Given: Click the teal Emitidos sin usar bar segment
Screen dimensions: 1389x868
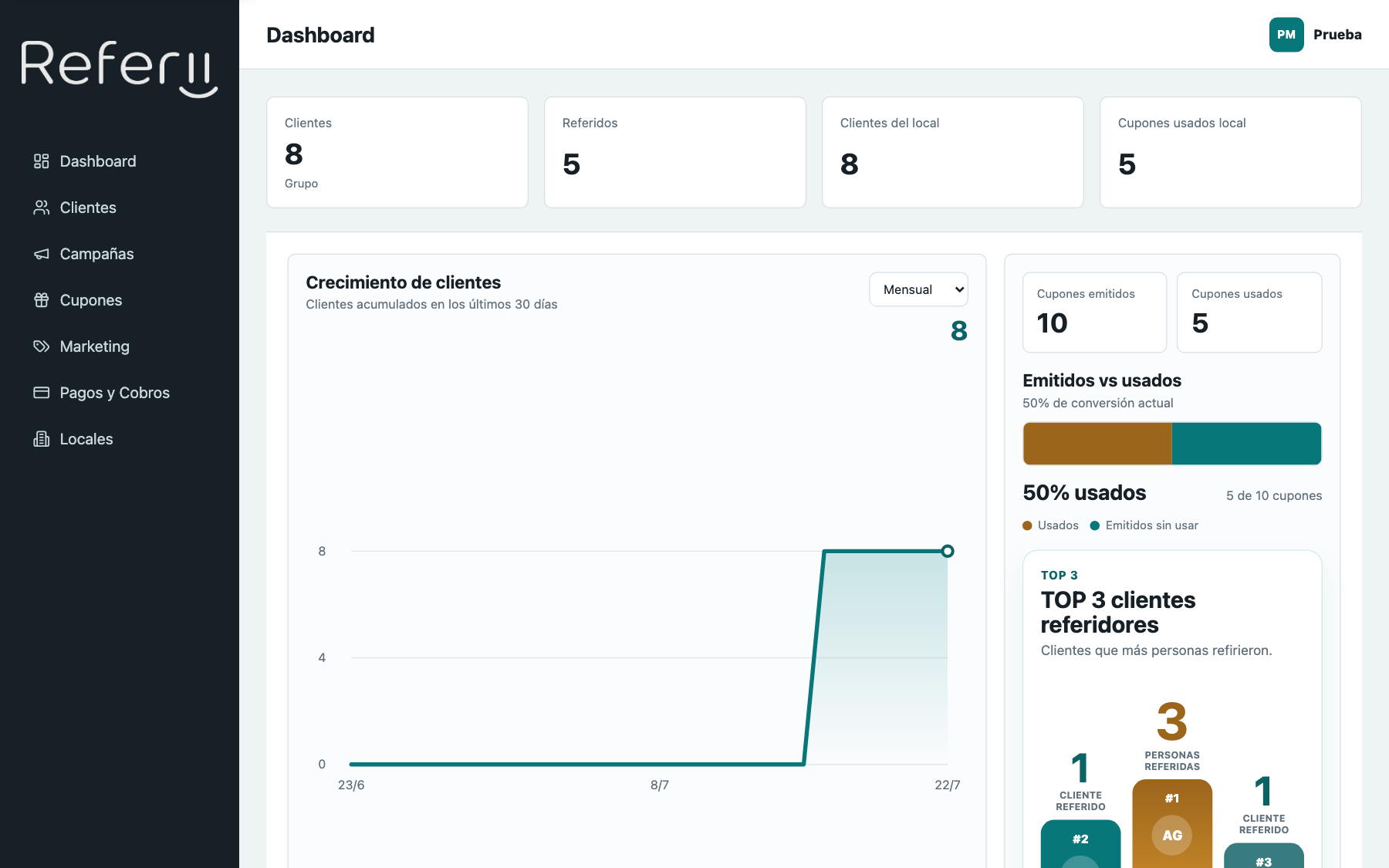Looking at the screenshot, I should (x=1247, y=444).
